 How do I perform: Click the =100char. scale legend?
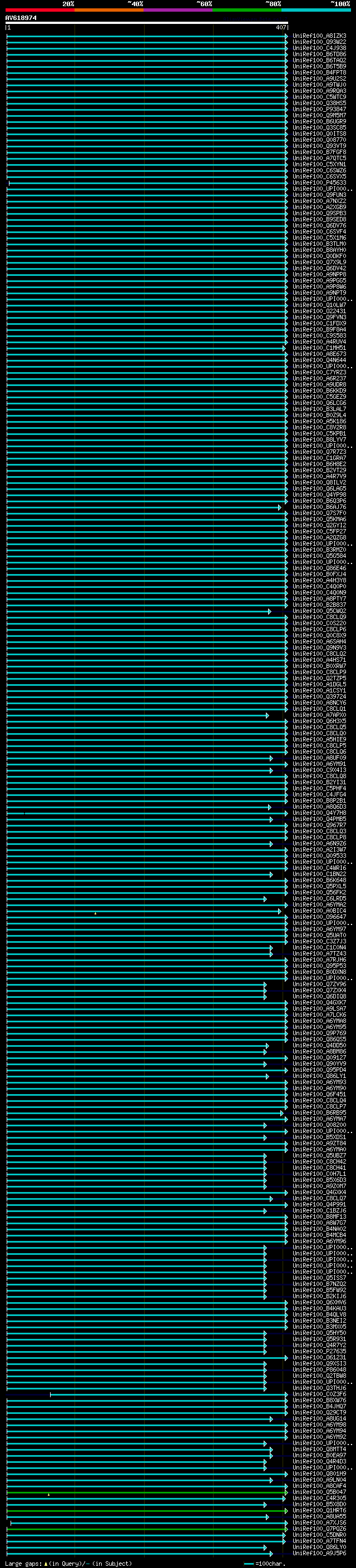coord(265,1563)
